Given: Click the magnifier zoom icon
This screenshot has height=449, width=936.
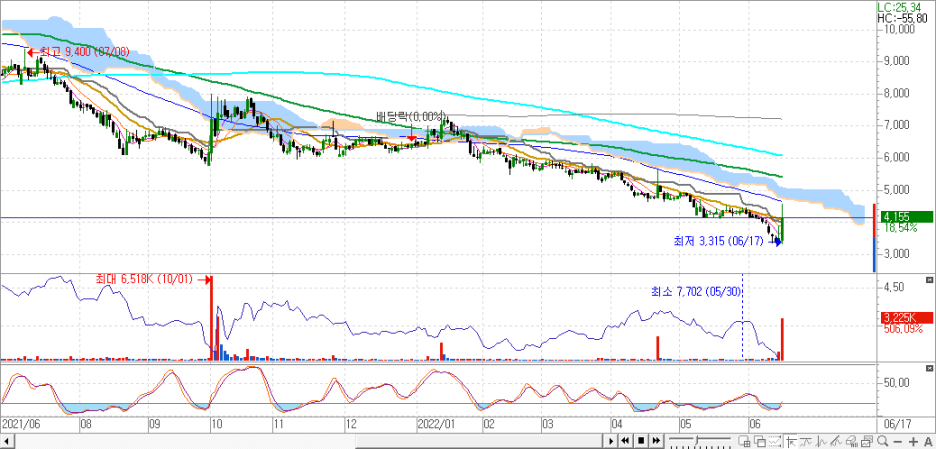Looking at the screenshot, I should [883, 441].
